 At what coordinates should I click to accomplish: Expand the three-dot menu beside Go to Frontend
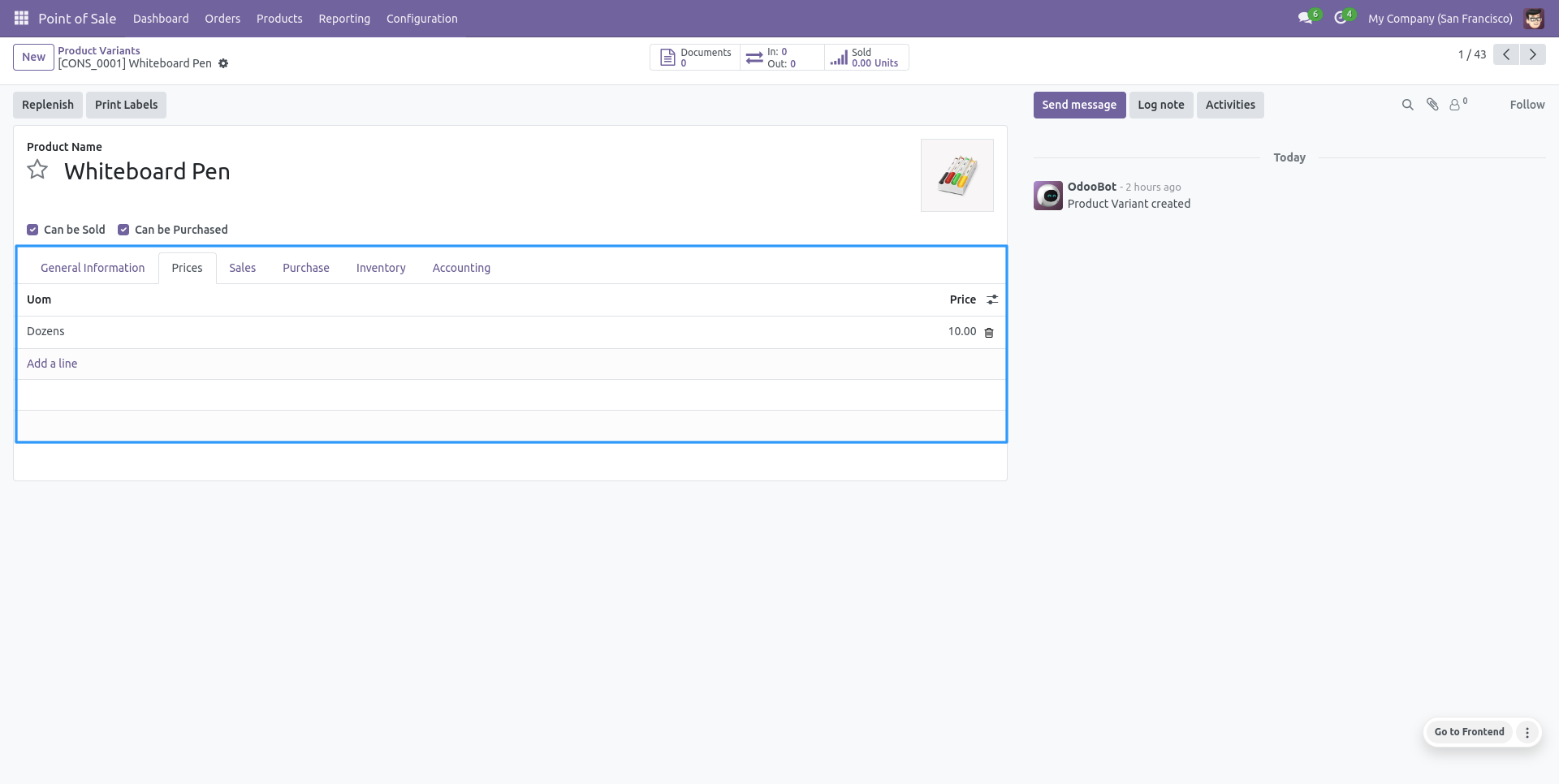pyautogui.click(x=1528, y=732)
